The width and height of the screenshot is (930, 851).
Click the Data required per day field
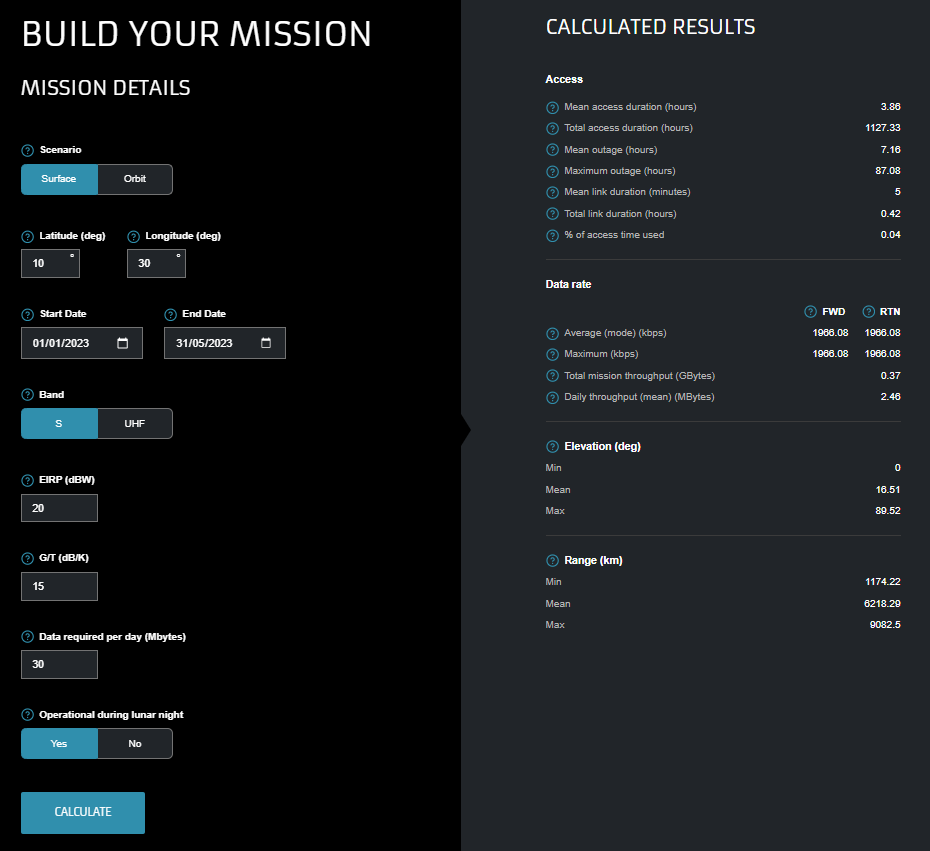click(59, 664)
